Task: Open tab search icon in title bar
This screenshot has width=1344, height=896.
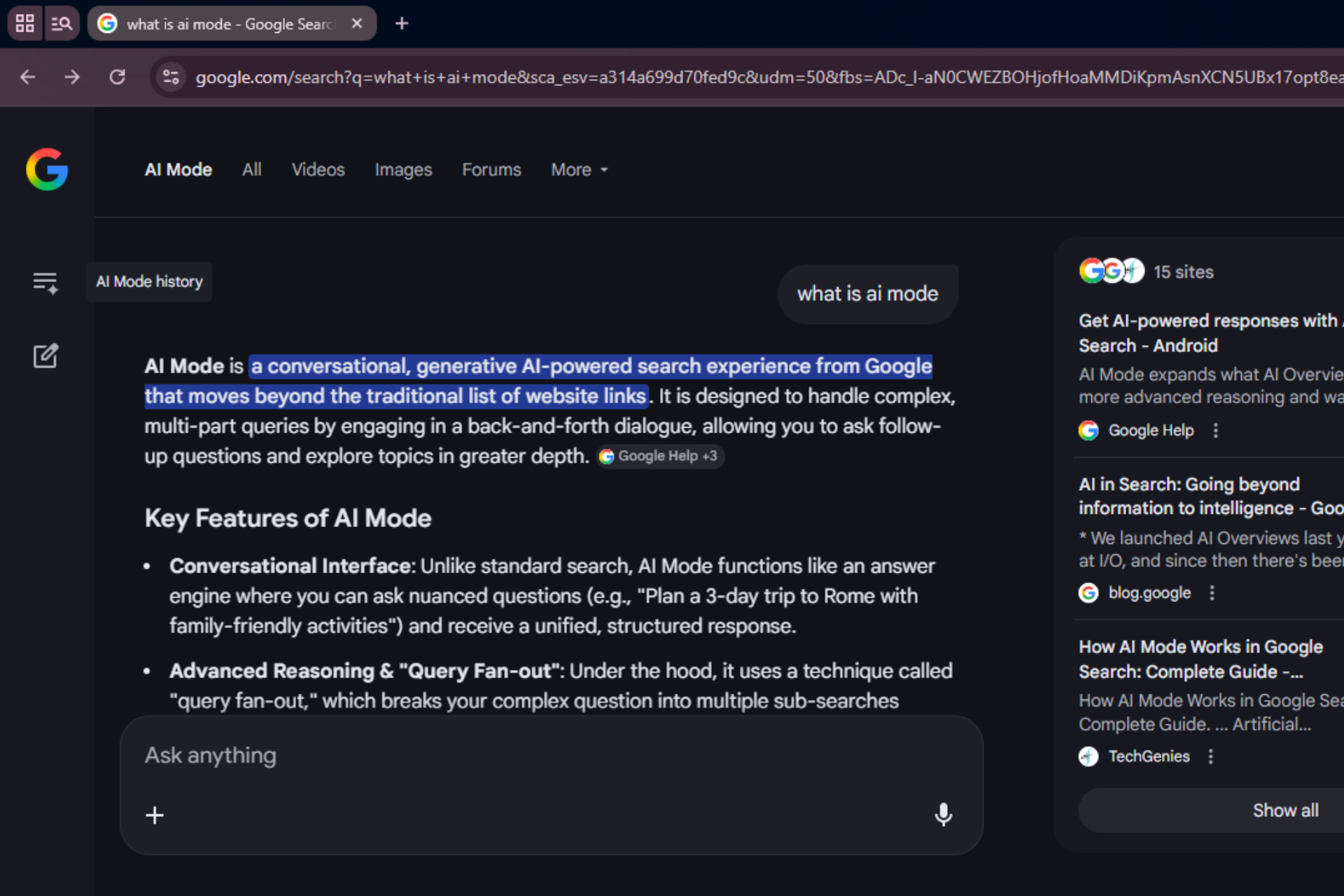Action: coord(62,24)
